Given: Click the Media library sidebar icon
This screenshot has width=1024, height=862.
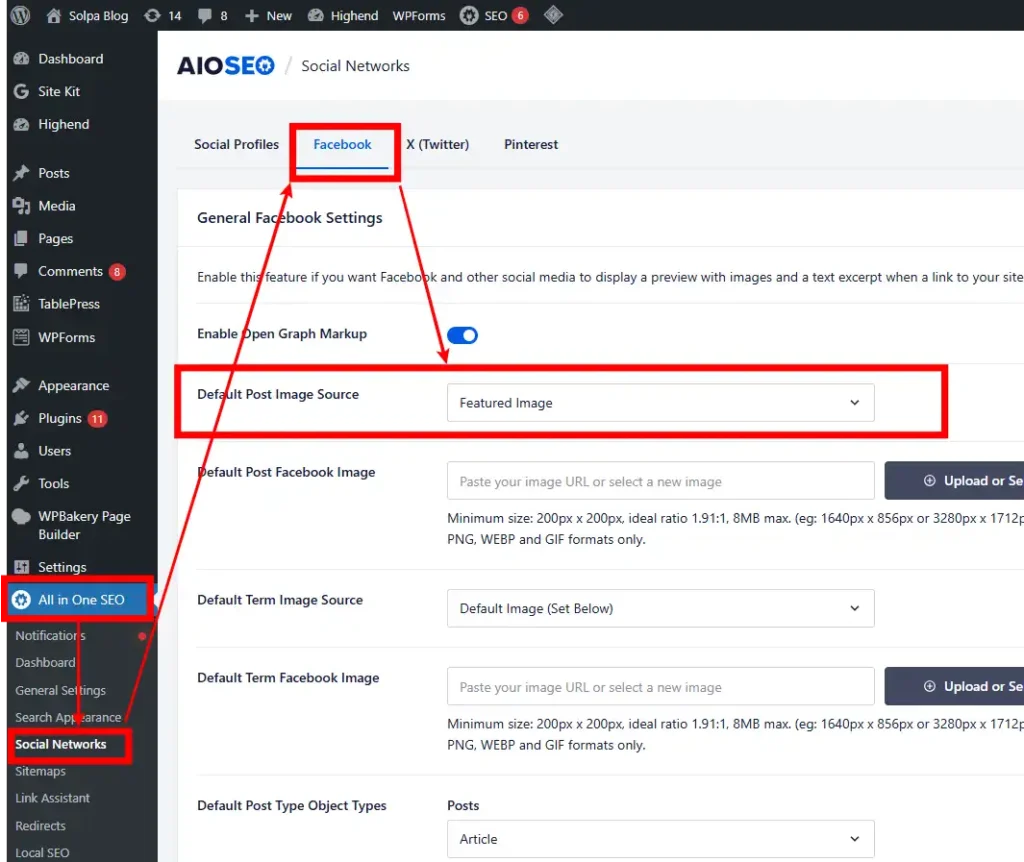Looking at the screenshot, I should click(x=21, y=206).
